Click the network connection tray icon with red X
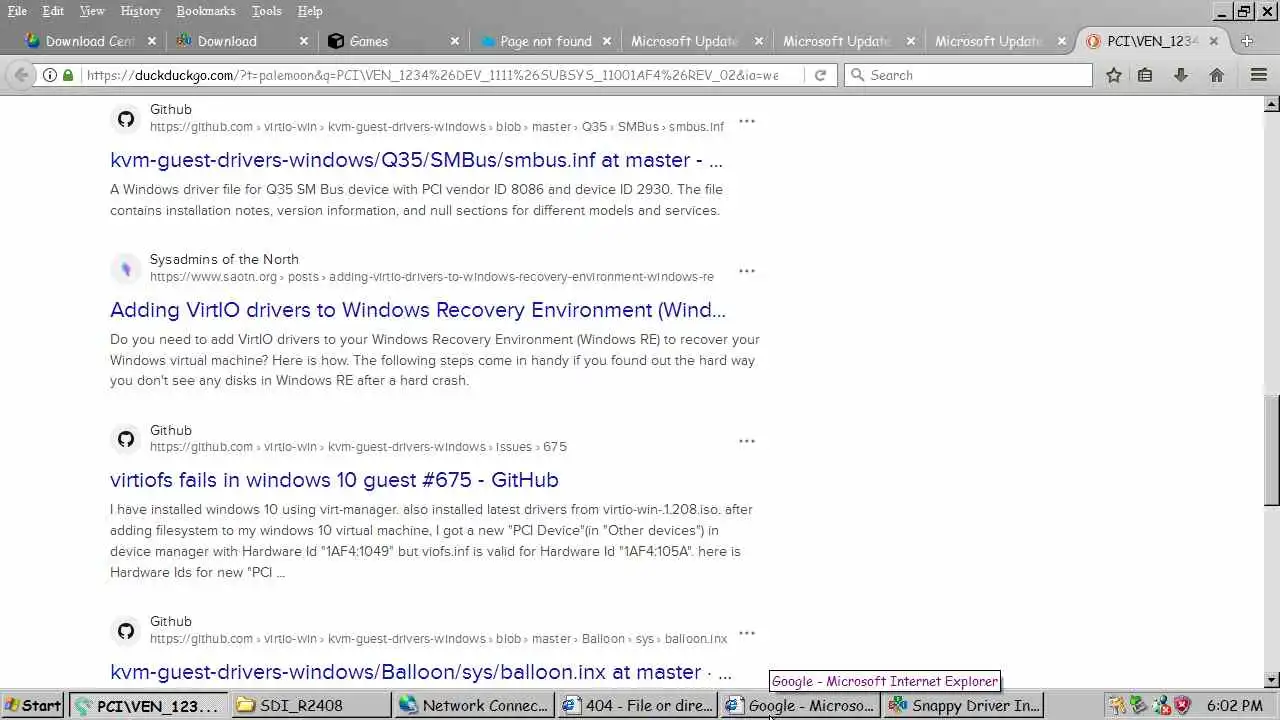The width and height of the screenshot is (1280, 720). click(1160, 705)
